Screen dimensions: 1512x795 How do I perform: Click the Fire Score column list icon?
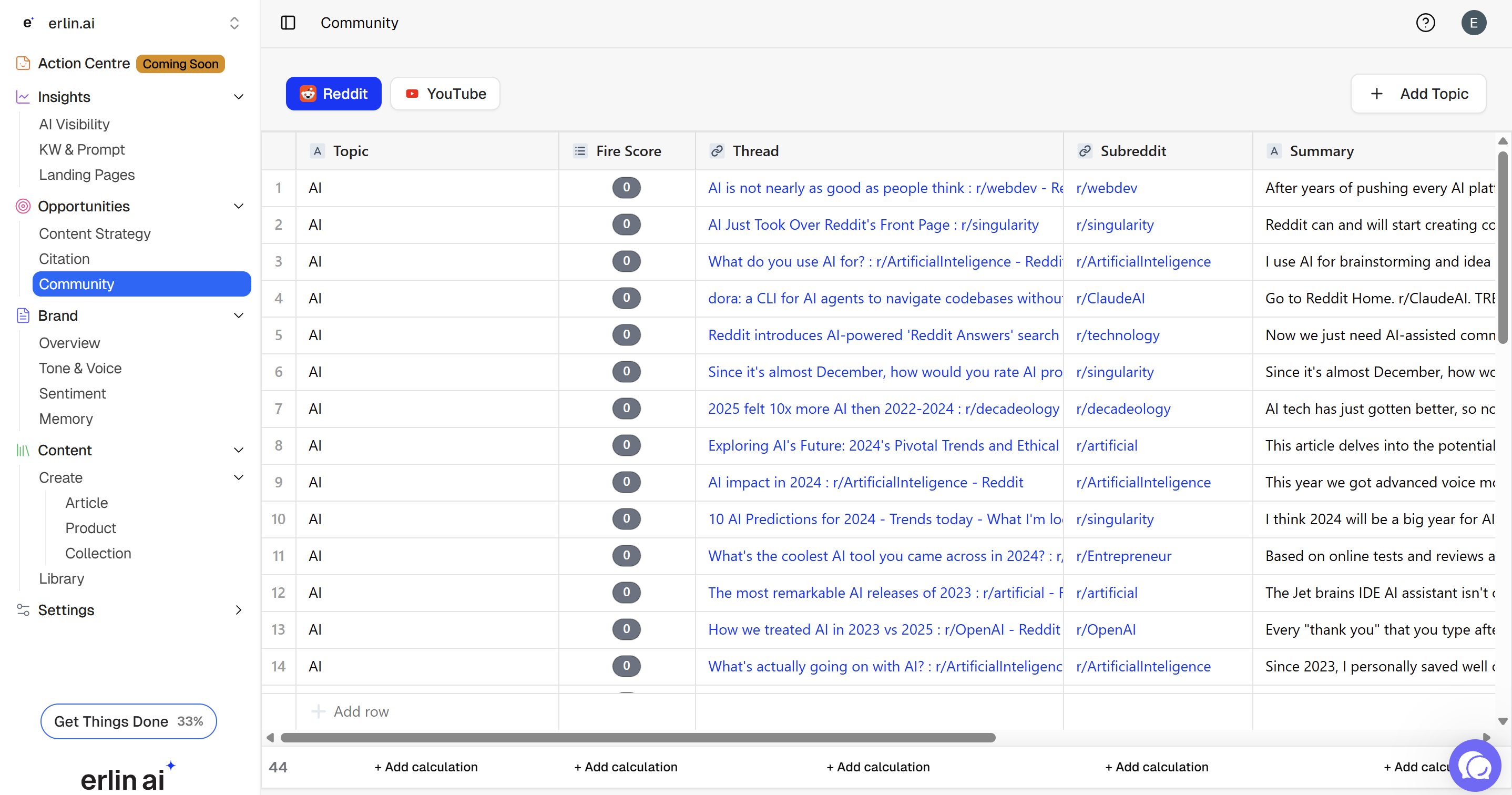pyautogui.click(x=580, y=151)
